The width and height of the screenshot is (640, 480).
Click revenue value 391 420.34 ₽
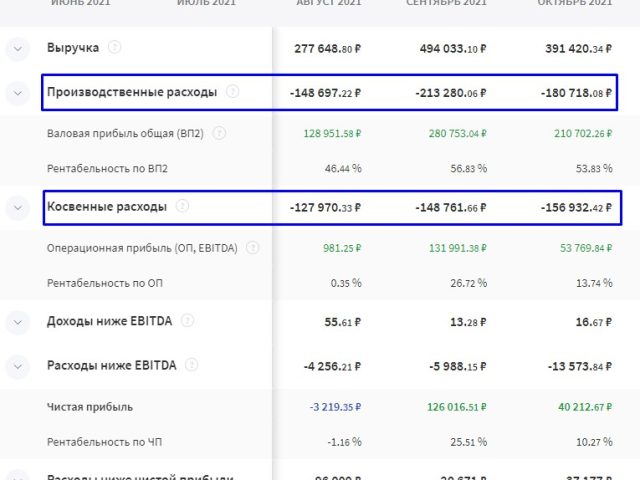[x=579, y=49]
